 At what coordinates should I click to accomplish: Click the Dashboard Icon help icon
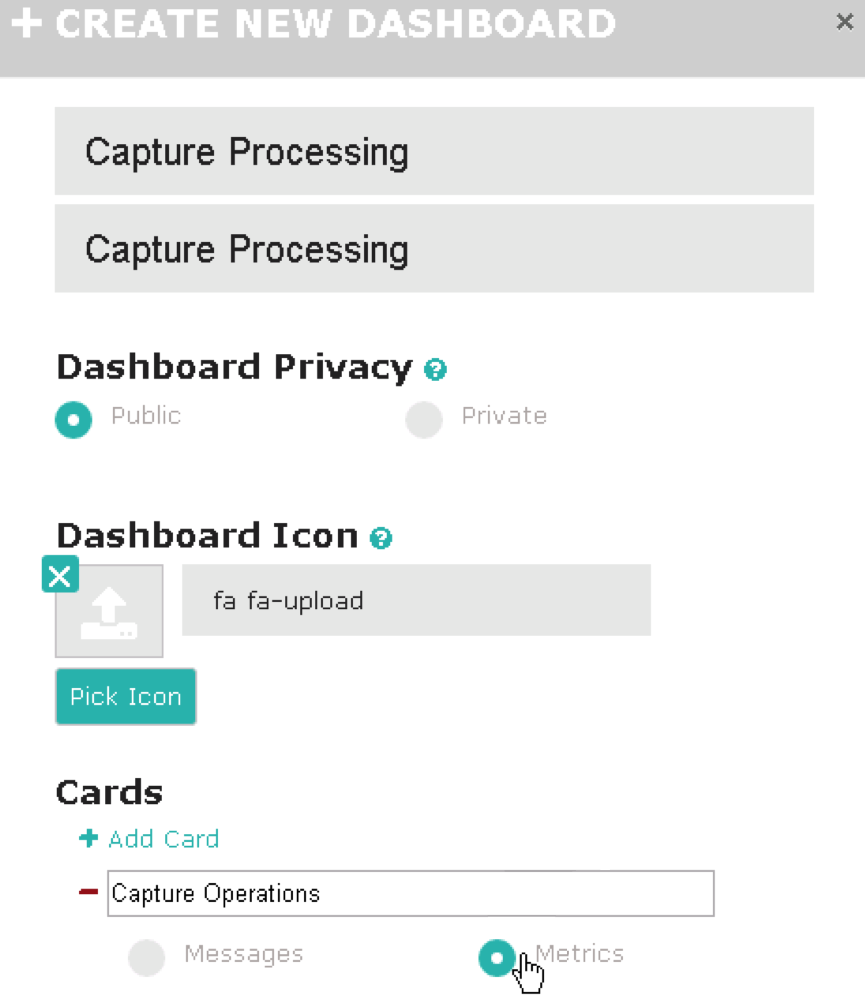[381, 538]
